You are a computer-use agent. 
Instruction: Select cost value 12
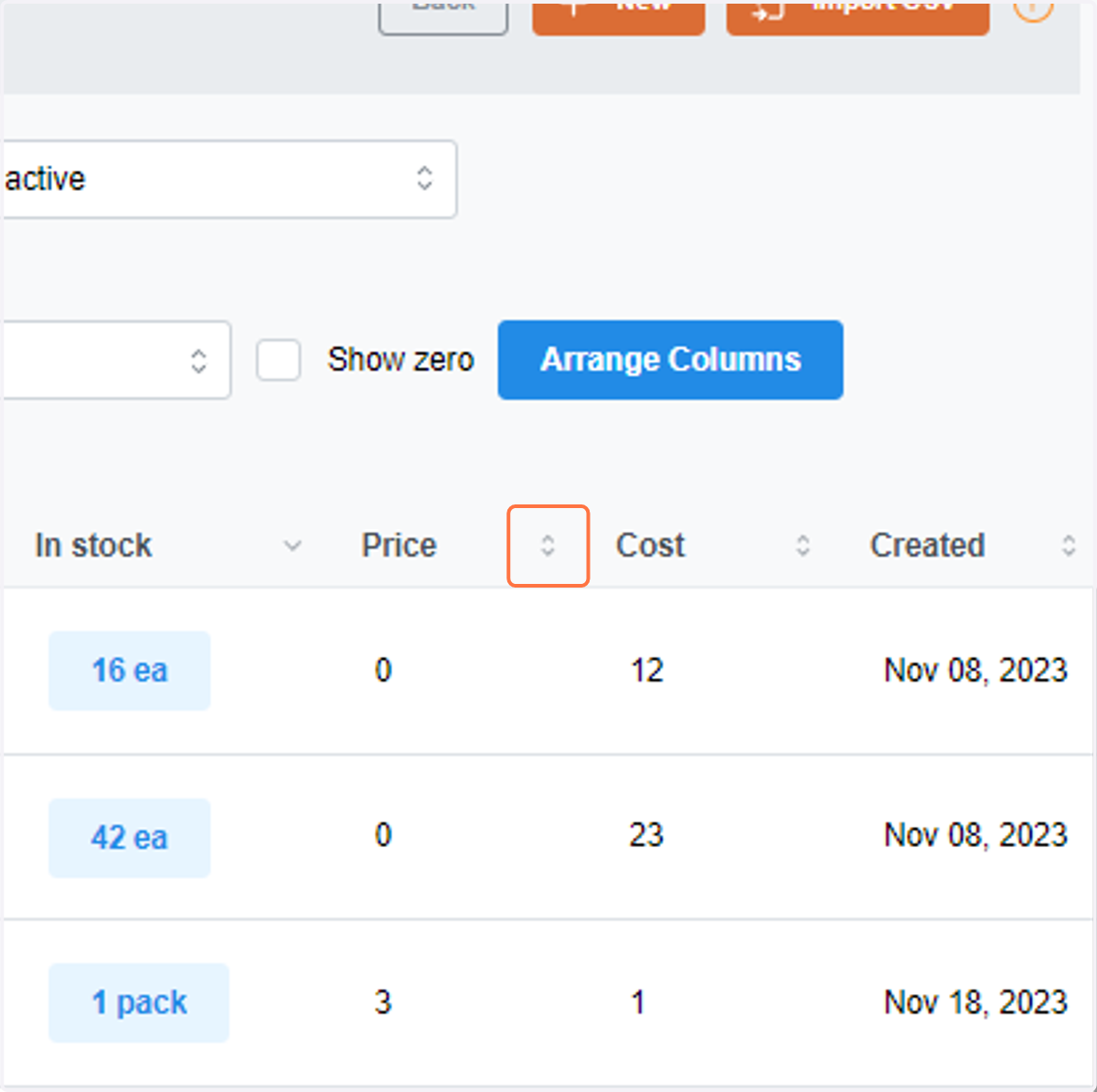pyautogui.click(x=646, y=670)
